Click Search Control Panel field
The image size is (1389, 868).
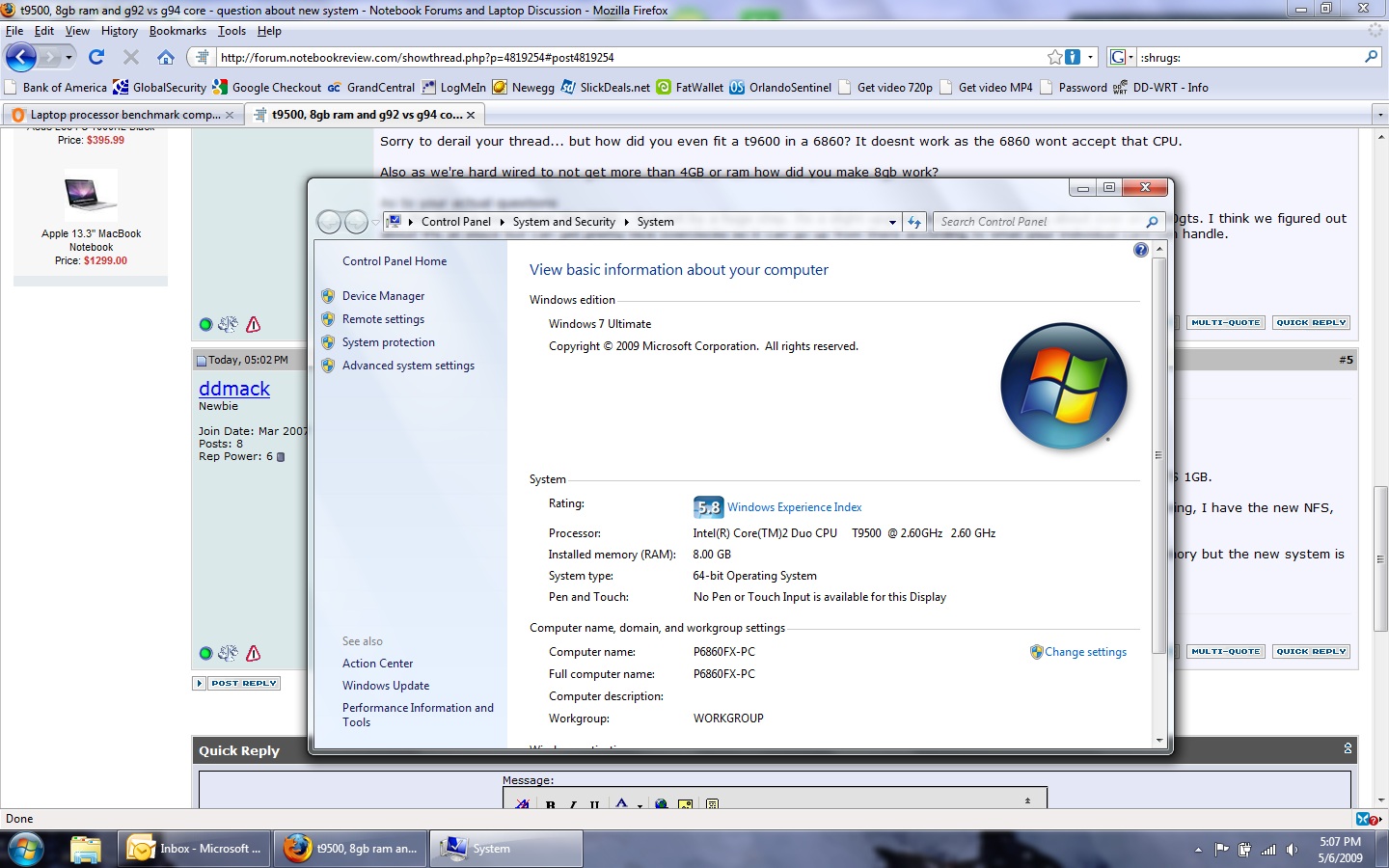pyautogui.click(x=1041, y=222)
